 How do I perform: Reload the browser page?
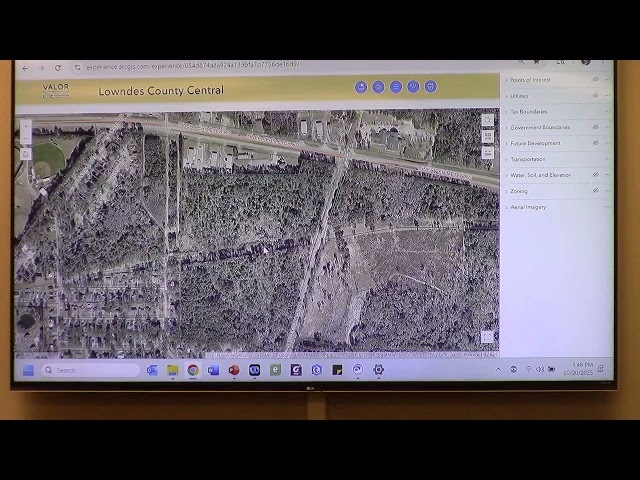[58, 68]
